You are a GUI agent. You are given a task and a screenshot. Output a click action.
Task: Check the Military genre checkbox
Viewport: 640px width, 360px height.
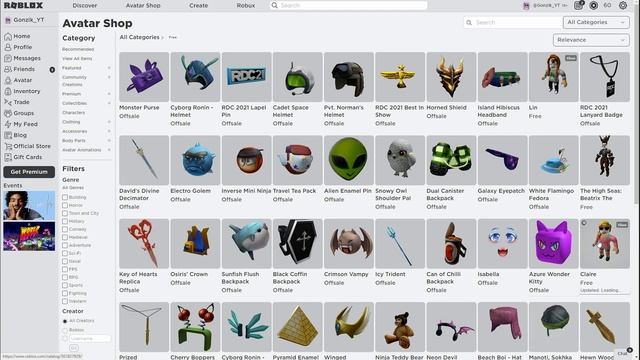click(65, 221)
